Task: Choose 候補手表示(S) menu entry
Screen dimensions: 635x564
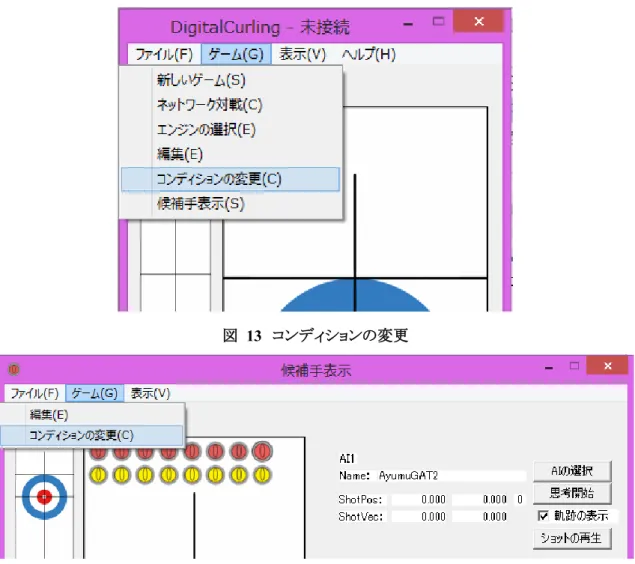Action: tap(230, 204)
